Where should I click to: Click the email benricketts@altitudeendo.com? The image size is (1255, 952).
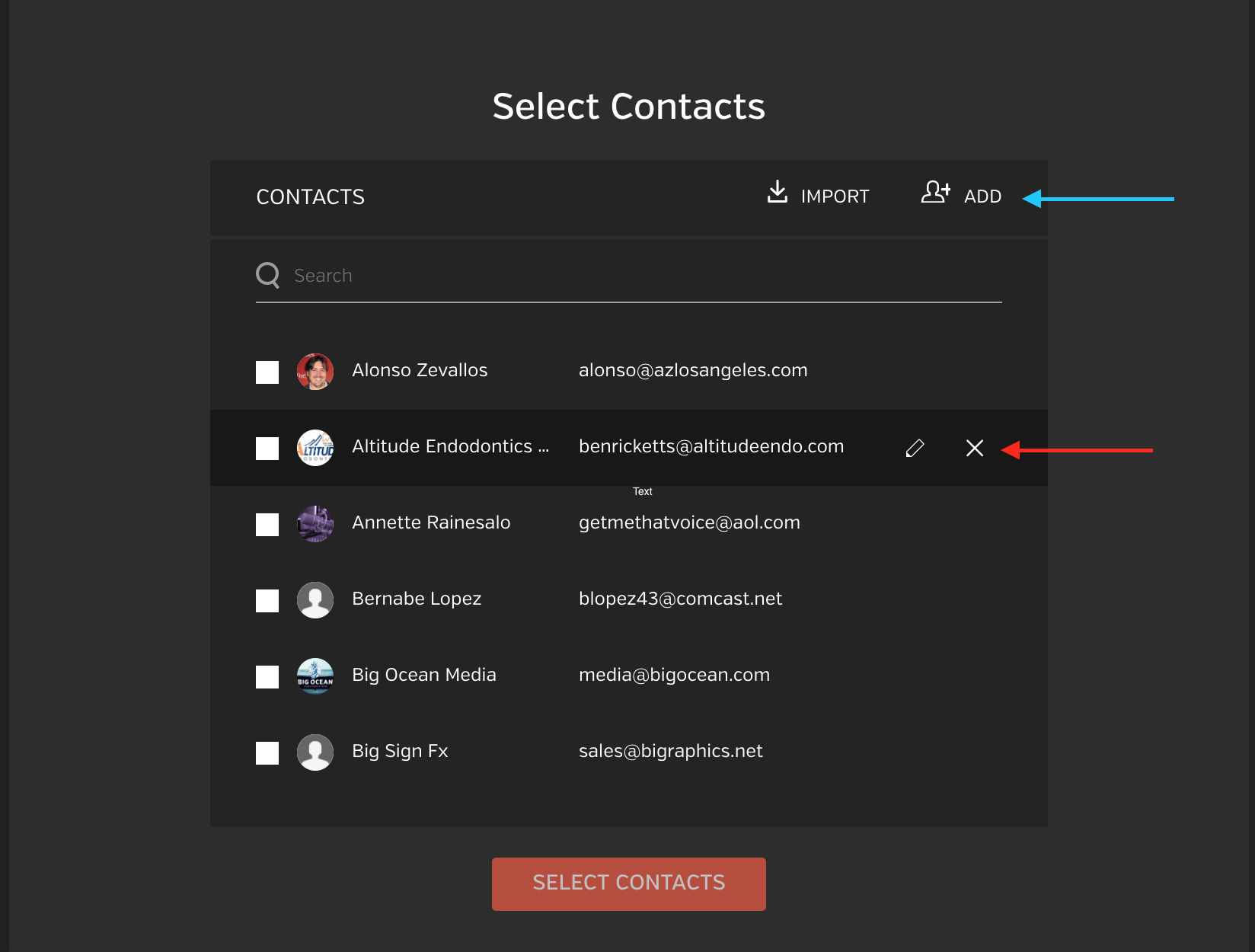[x=711, y=446]
